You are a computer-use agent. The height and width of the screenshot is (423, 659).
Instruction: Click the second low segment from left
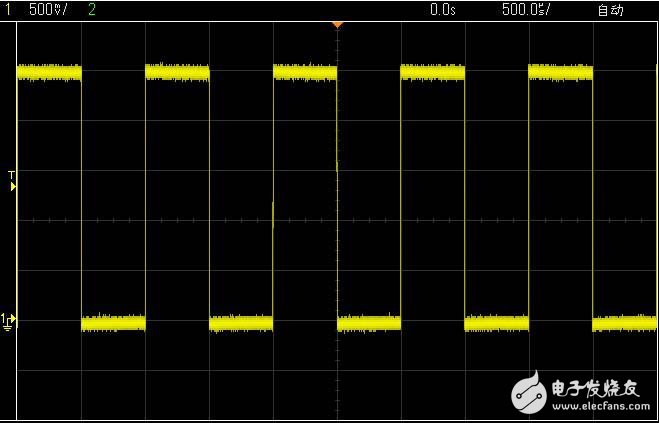pos(241,322)
